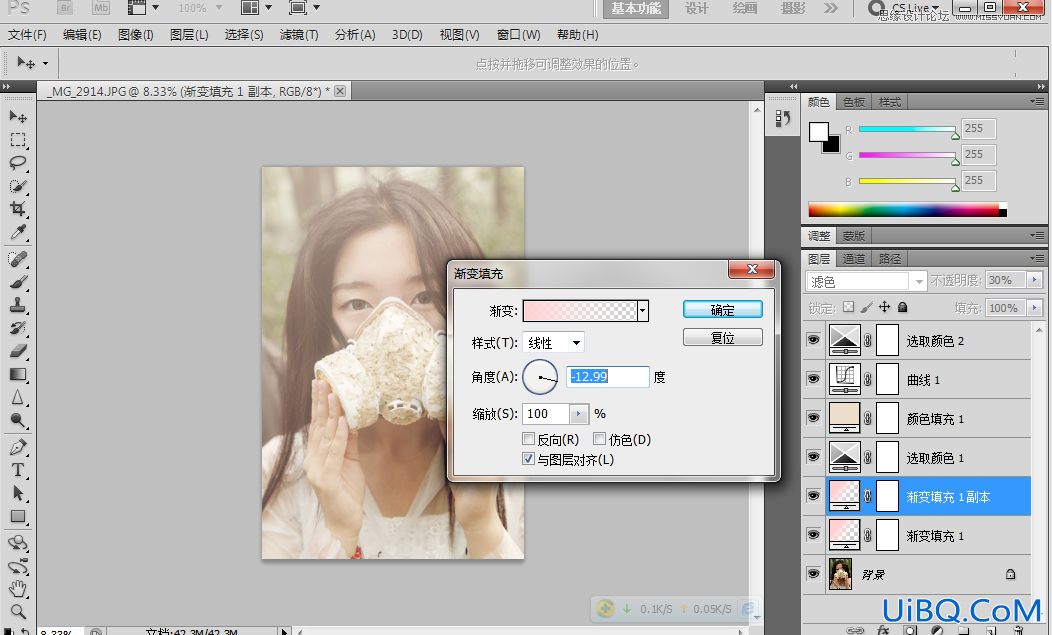Switch to the 通道 channels tab
This screenshot has width=1052, height=635.
[854, 258]
